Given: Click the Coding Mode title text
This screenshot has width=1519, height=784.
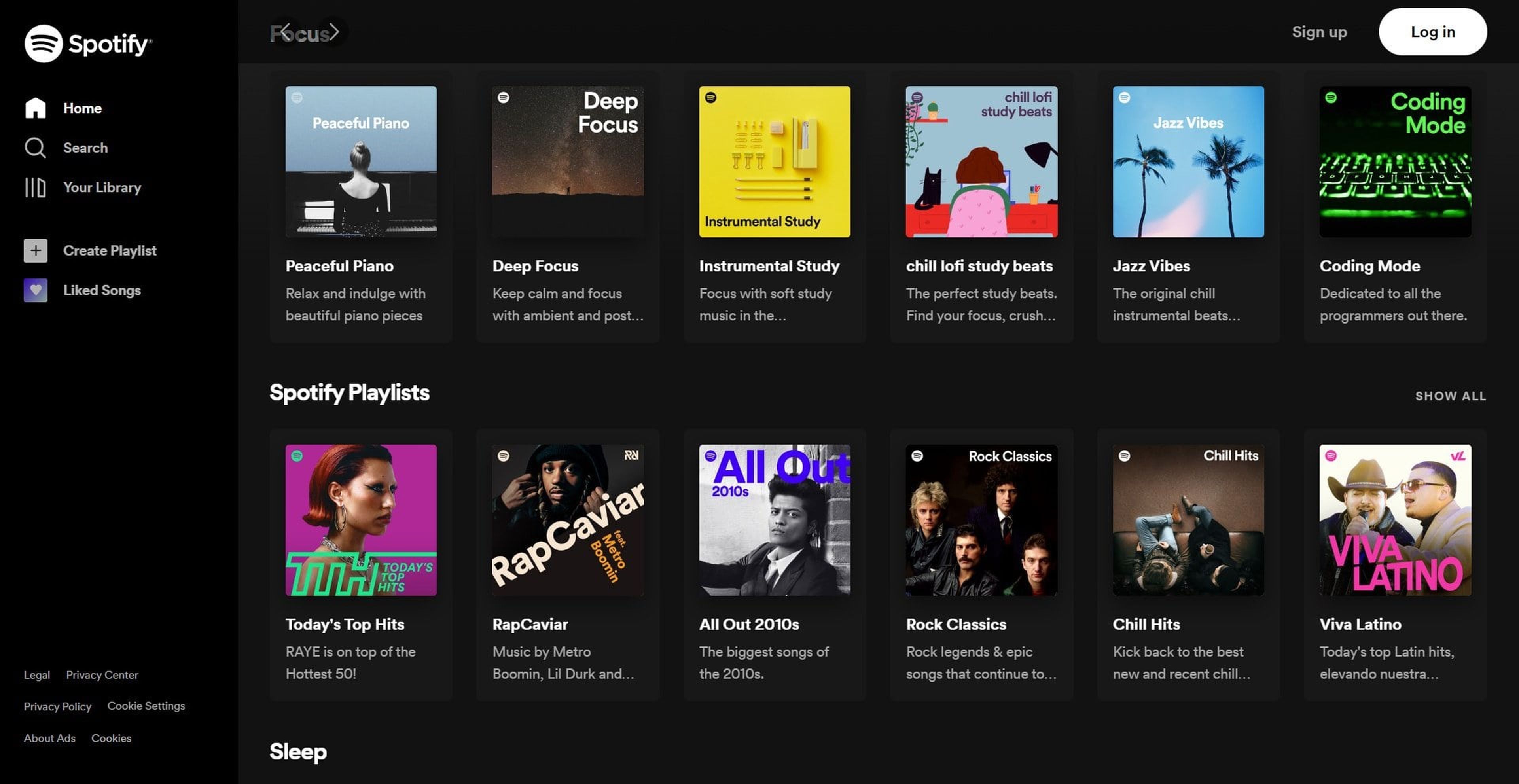Looking at the screenshot, I should pos(1370,266).
